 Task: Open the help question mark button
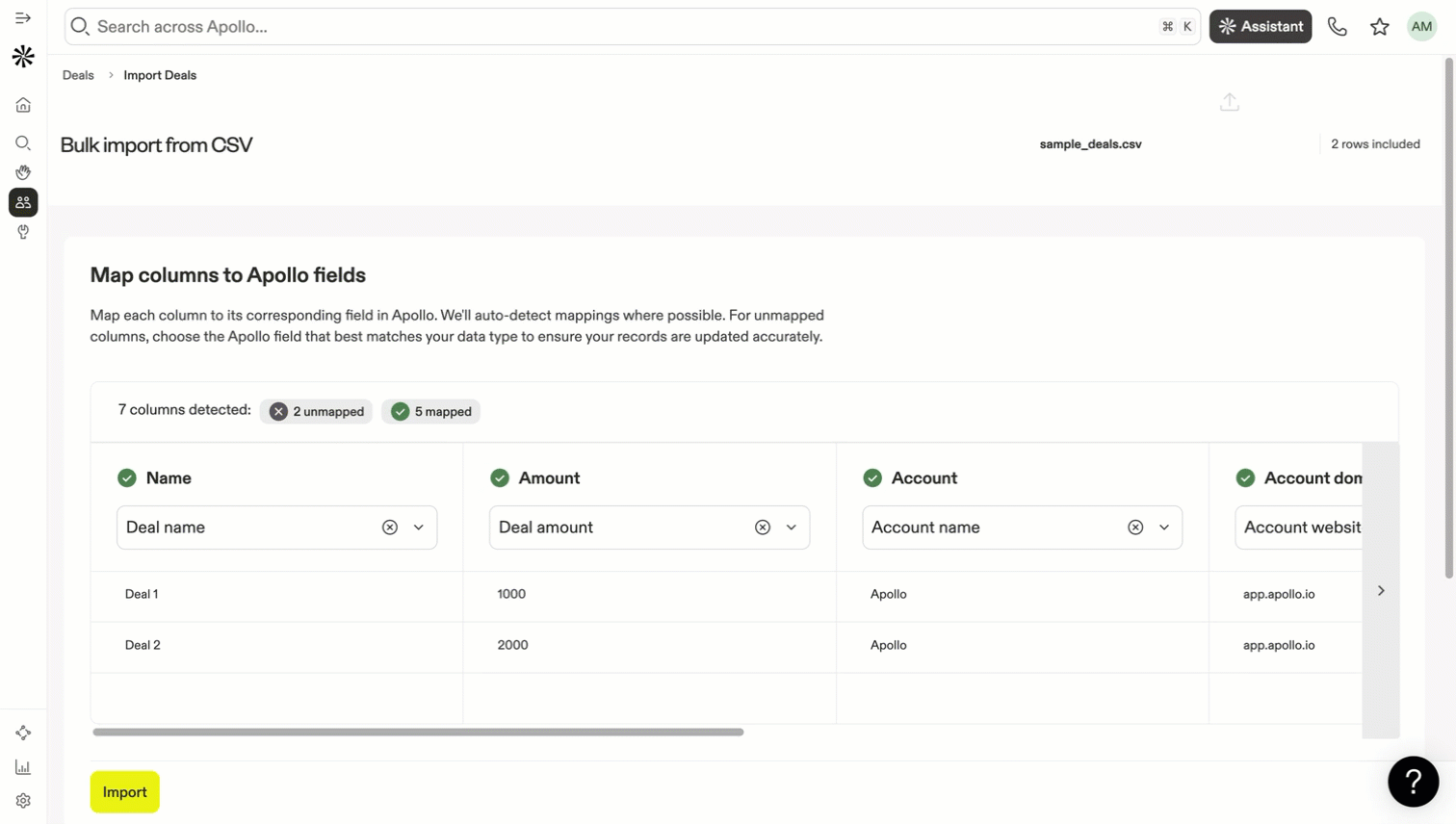coord(1413,782)
